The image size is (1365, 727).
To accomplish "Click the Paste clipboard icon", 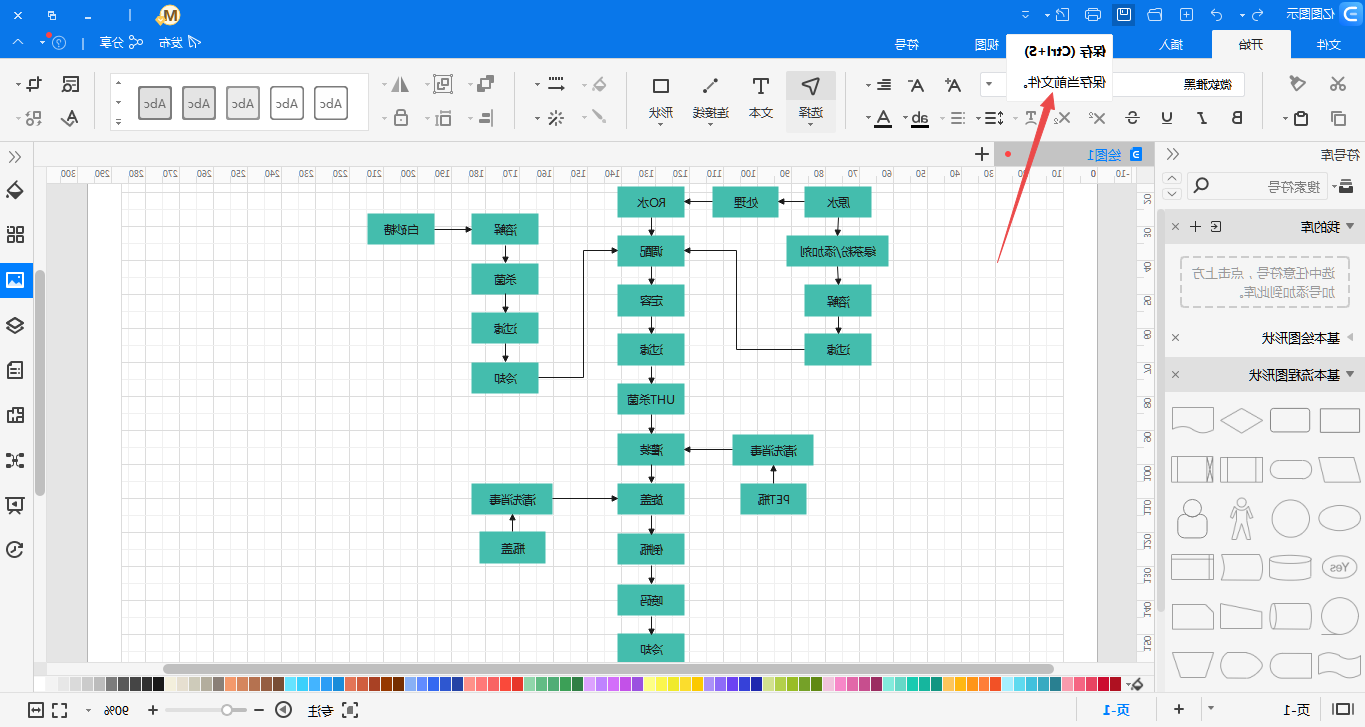I will [1300, 119].
